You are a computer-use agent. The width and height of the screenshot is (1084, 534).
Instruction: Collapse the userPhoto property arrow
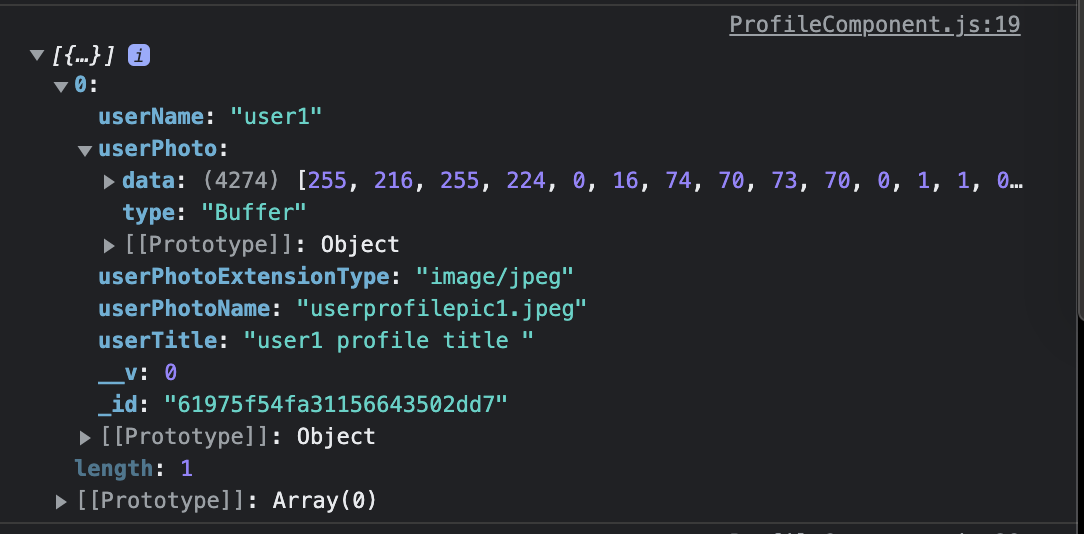click(x=85, y=150)
